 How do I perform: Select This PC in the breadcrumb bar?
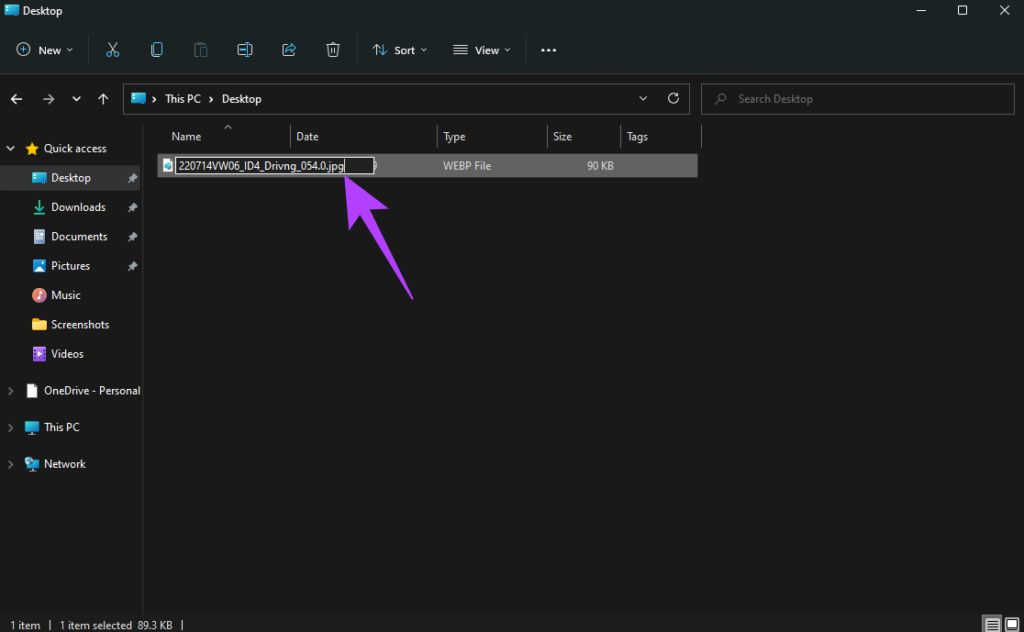(183, 98)
